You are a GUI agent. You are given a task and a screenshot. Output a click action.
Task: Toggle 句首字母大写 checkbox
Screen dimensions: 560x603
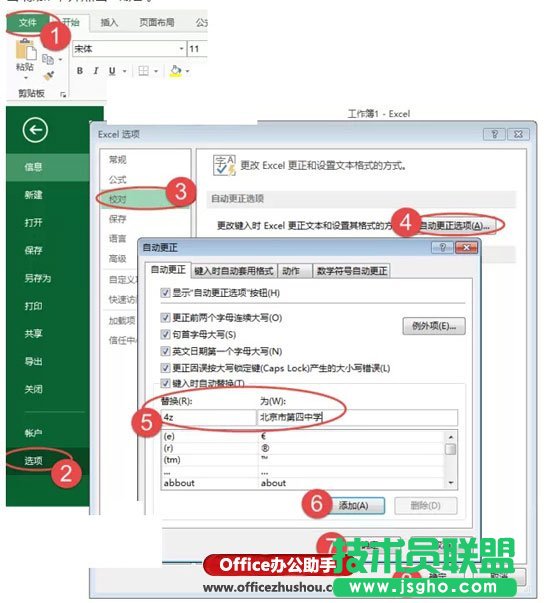pos(165,334)
